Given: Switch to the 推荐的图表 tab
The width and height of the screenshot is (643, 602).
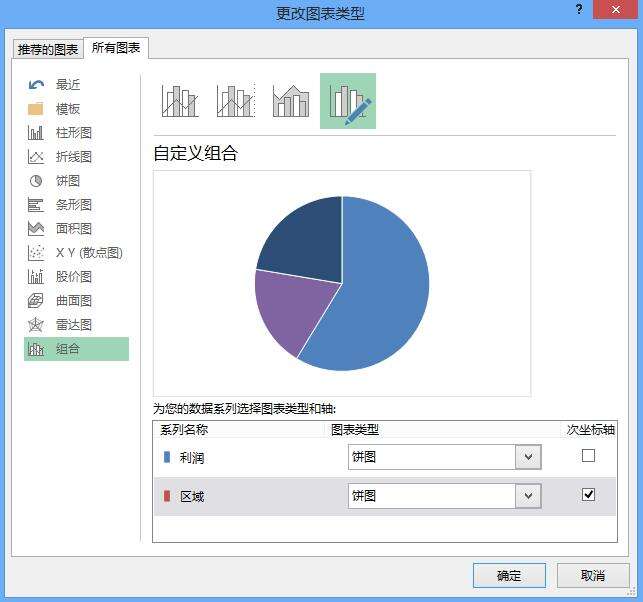Looking at the screenshot, I should pos(48,50).
